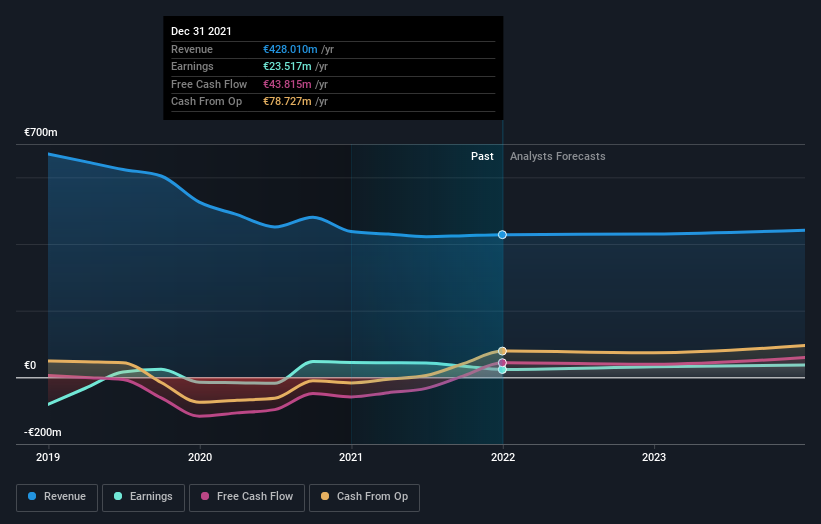Click the €78.727m cash from op value
Viewport: 821px width, 524px height.
point(287,102)
